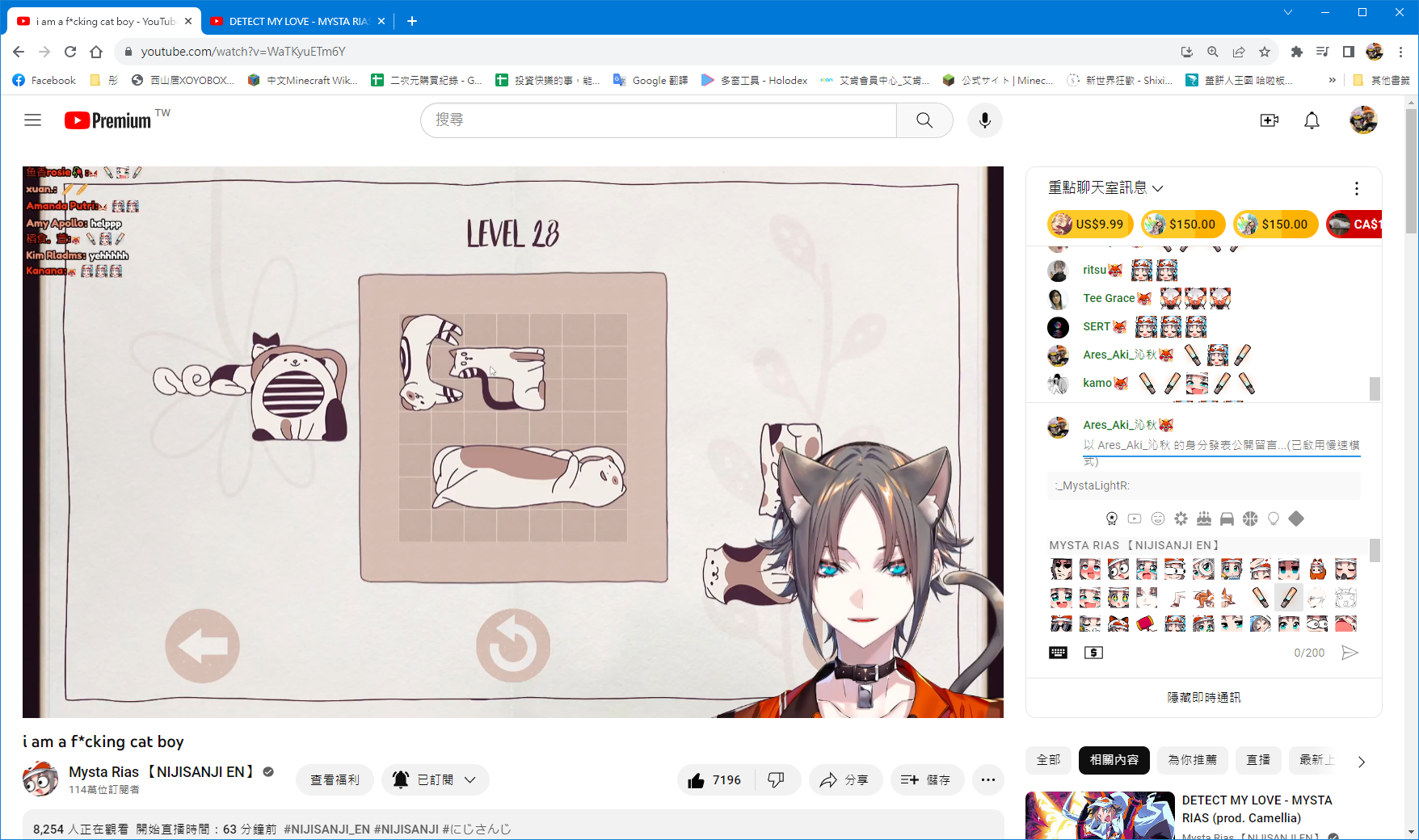Image resolution: width=1419 pixels, height=840 pixels.
Task: Select basketball activities emoji category
Action: (1250, 519)
